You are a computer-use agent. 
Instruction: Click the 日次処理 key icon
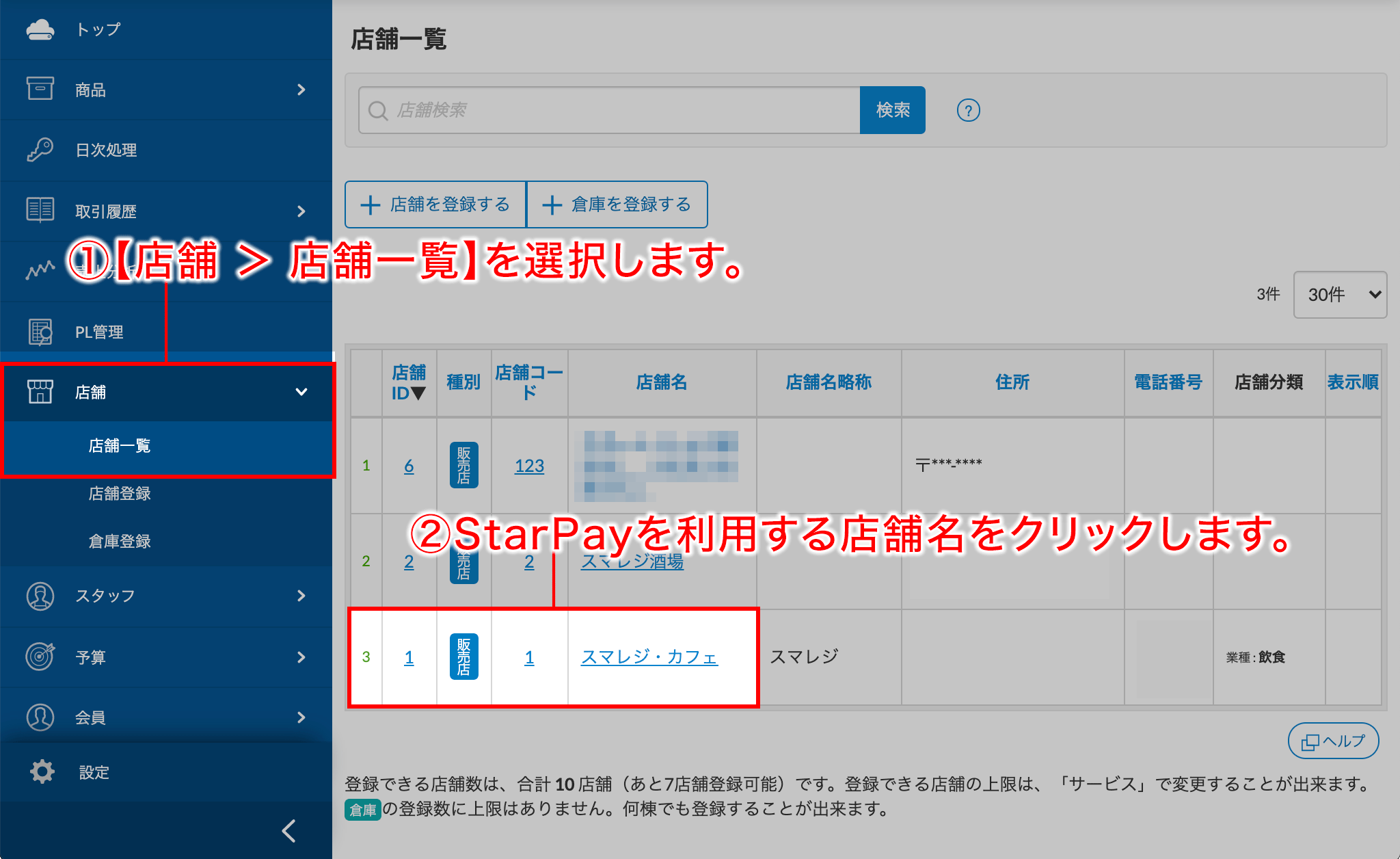pyautogui.click(x=40, y=149)
